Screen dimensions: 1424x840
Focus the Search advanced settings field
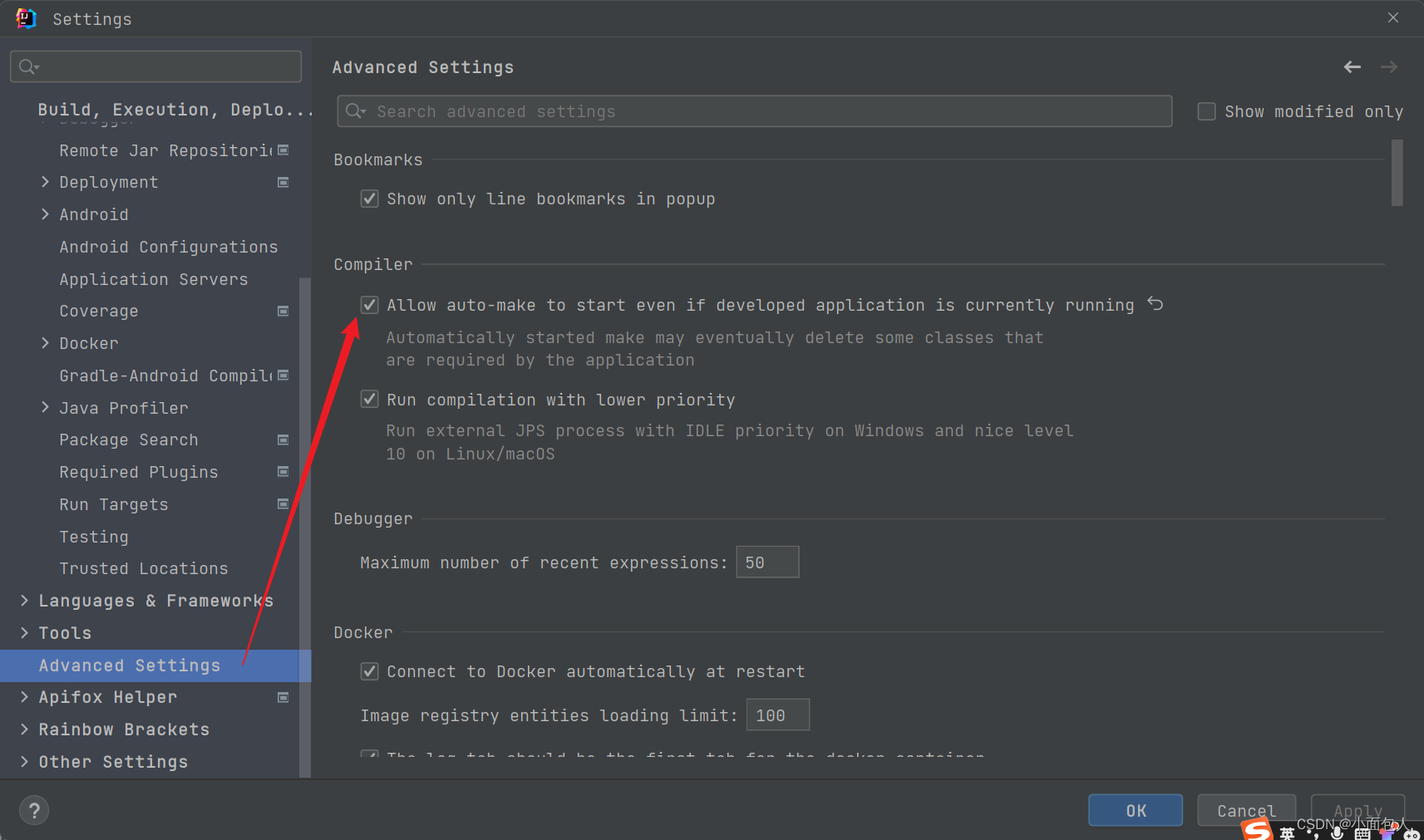pos(755,111)
